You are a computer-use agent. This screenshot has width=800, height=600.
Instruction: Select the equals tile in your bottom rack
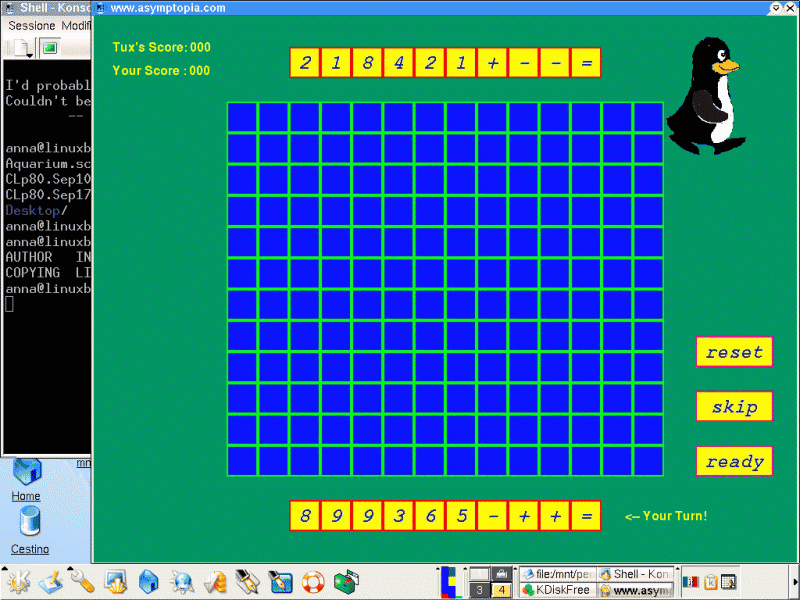(x=586, y=516)
